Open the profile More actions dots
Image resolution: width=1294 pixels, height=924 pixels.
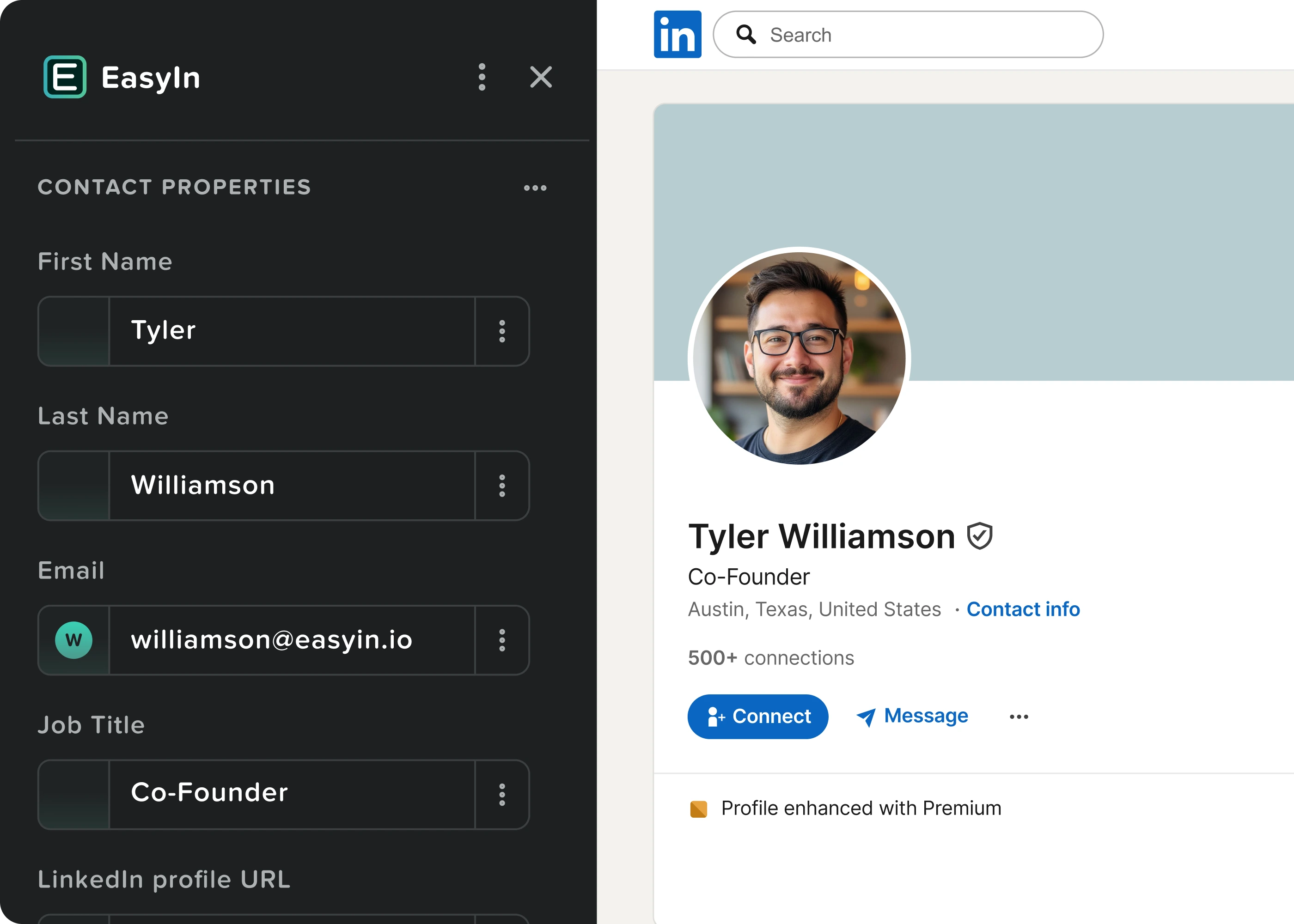[1019, 717]
